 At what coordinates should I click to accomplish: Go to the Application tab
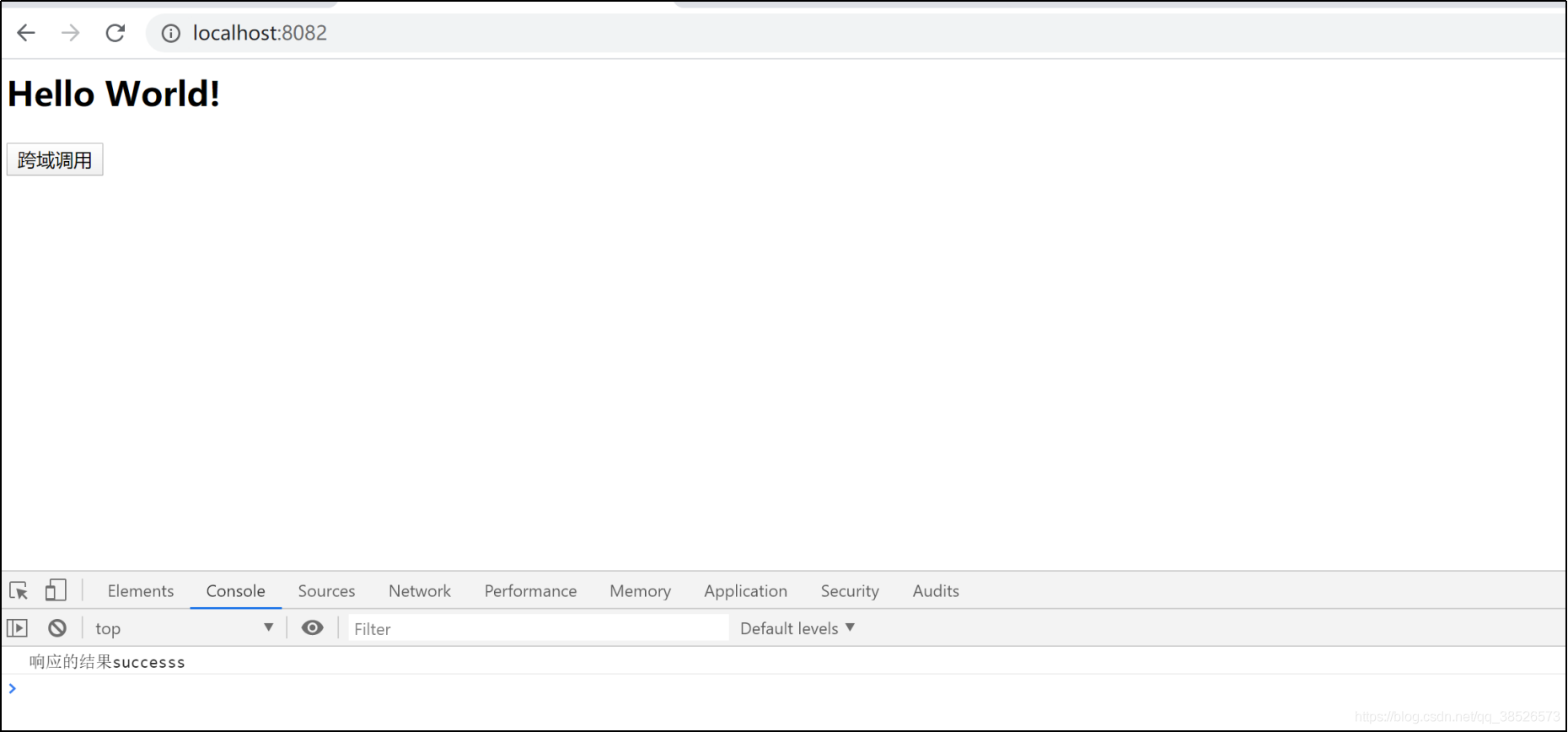click(746, 591)
